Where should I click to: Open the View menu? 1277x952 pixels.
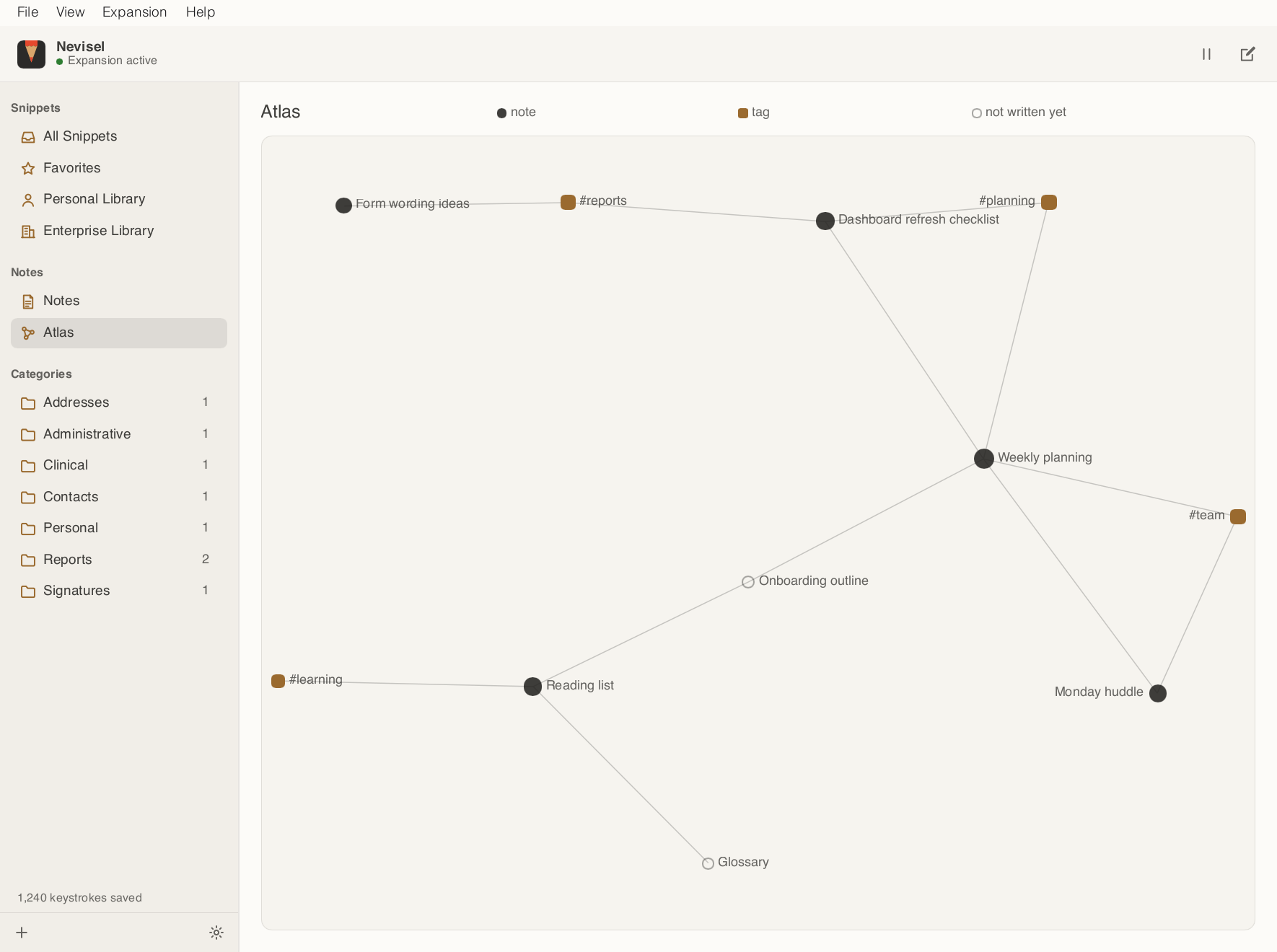point(70,12)
